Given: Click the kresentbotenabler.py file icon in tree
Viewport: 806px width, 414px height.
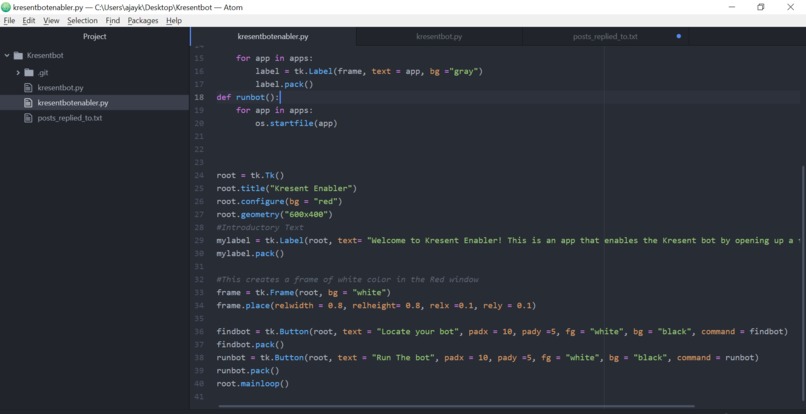Looking at the screenshot, I should (28, 103).
